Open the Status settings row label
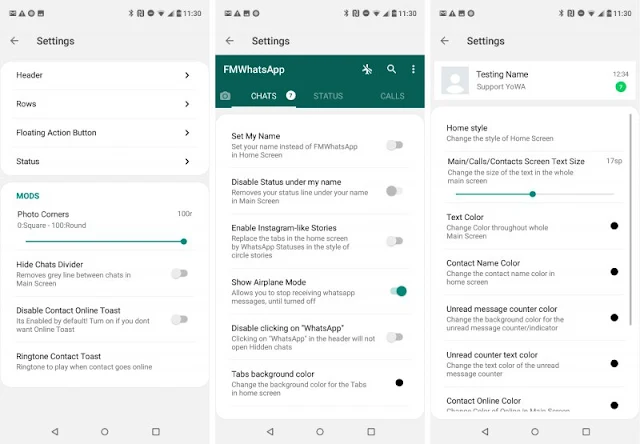Image resolution: width=640 pixels, height=444 pixels. pyautogui.click(x=28, y=162)
